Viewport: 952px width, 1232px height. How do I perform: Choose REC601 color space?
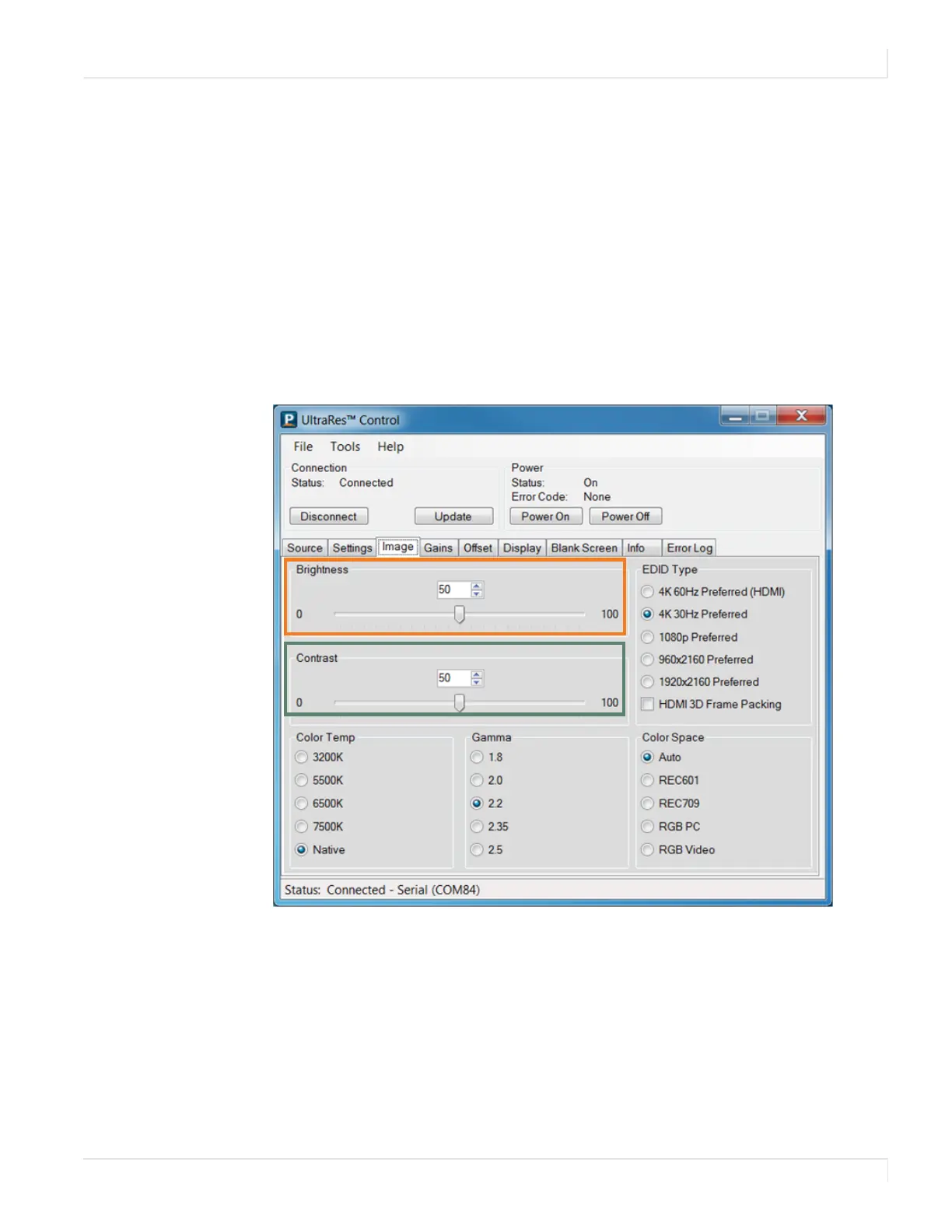pos(670,781)
